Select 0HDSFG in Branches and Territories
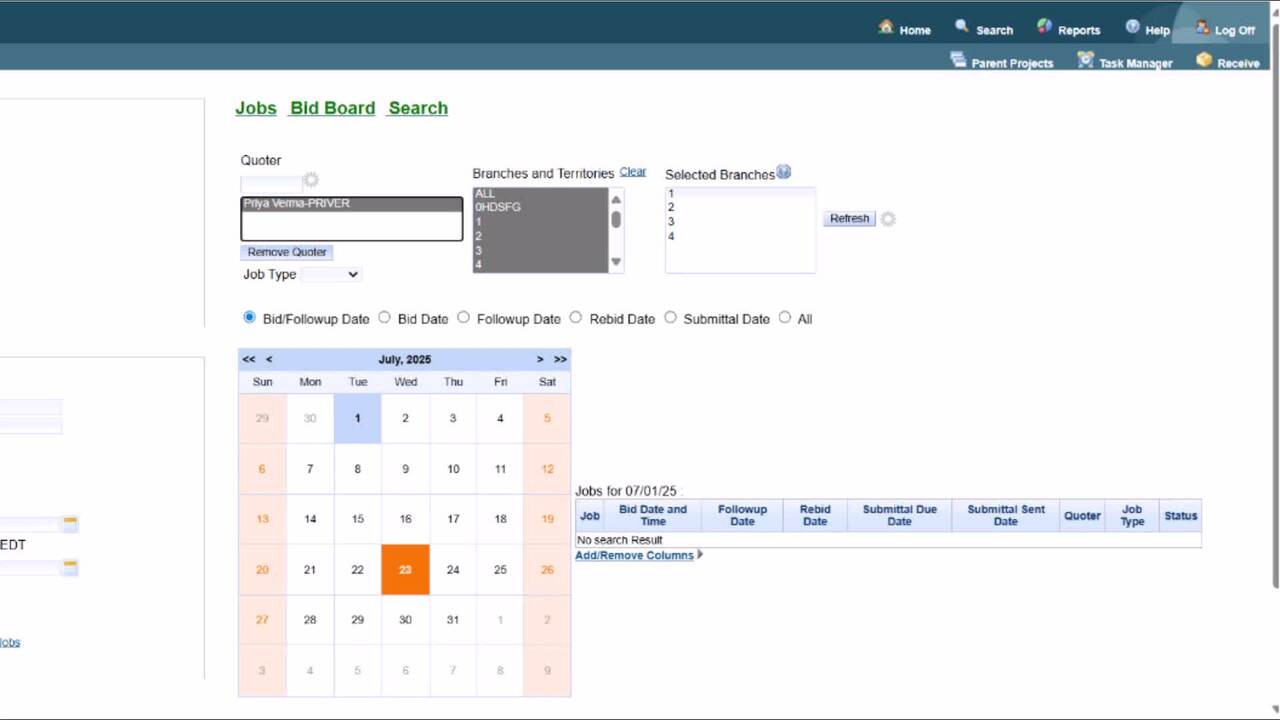Viewport: 1280px width, 720px height. click(x=540, y=207)
